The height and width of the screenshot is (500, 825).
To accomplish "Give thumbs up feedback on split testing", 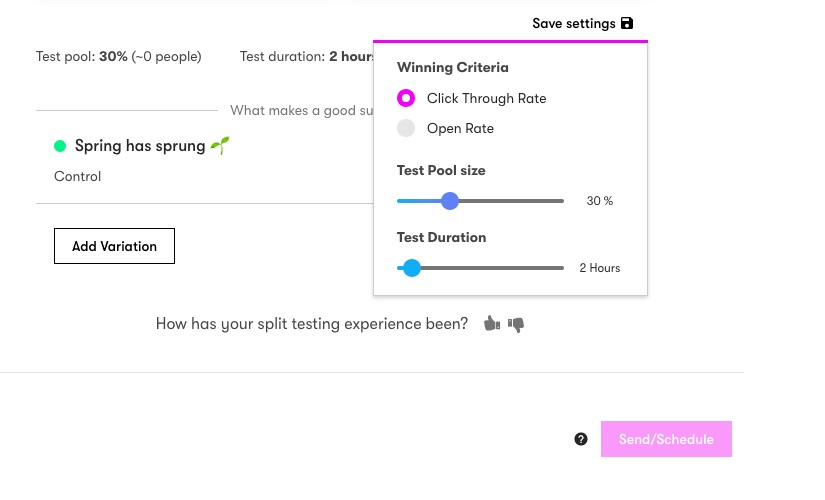I will (x=491, y=323).
